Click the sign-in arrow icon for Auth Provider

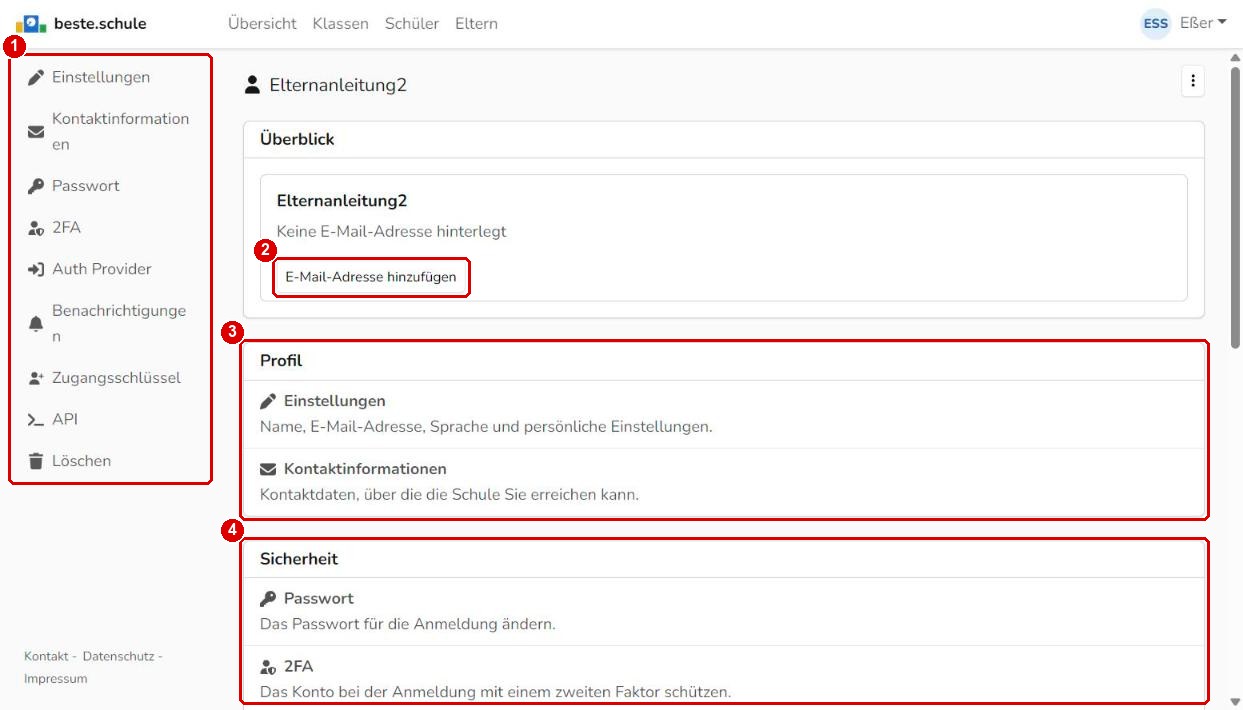[37, 269]
